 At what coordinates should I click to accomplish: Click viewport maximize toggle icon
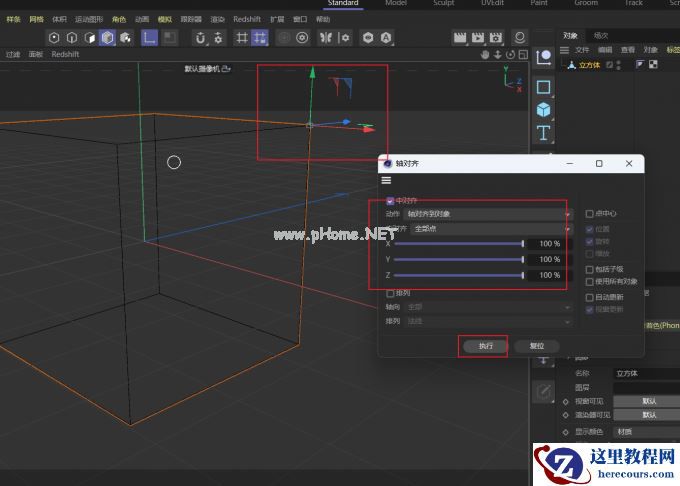click(x=523, y=55)
